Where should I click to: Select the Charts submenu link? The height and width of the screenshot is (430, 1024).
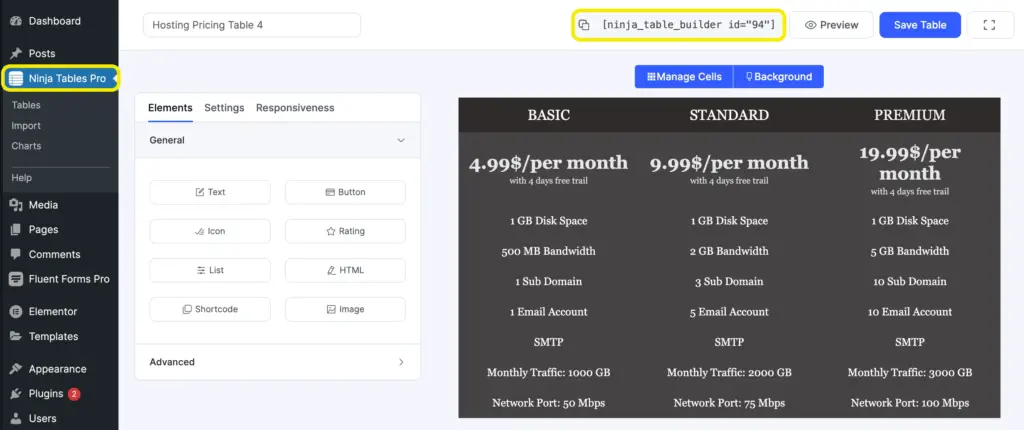26,146
